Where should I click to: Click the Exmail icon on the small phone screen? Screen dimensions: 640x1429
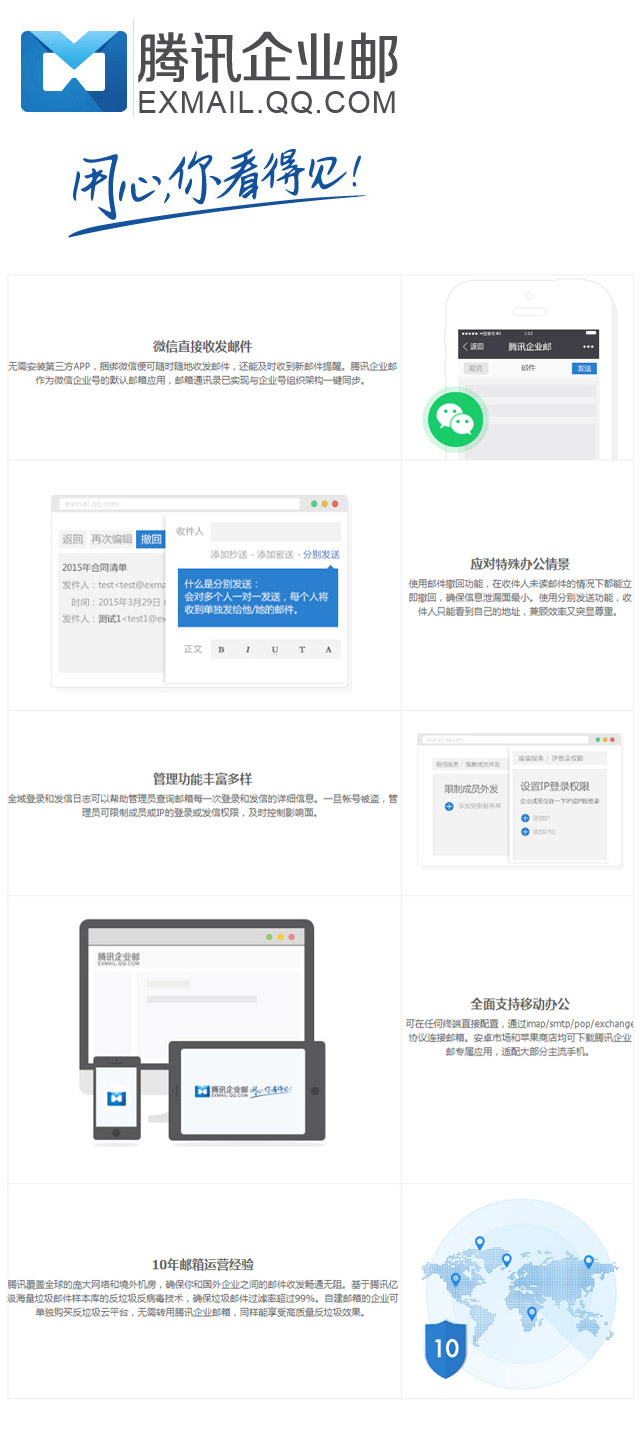click(116, 1098)
